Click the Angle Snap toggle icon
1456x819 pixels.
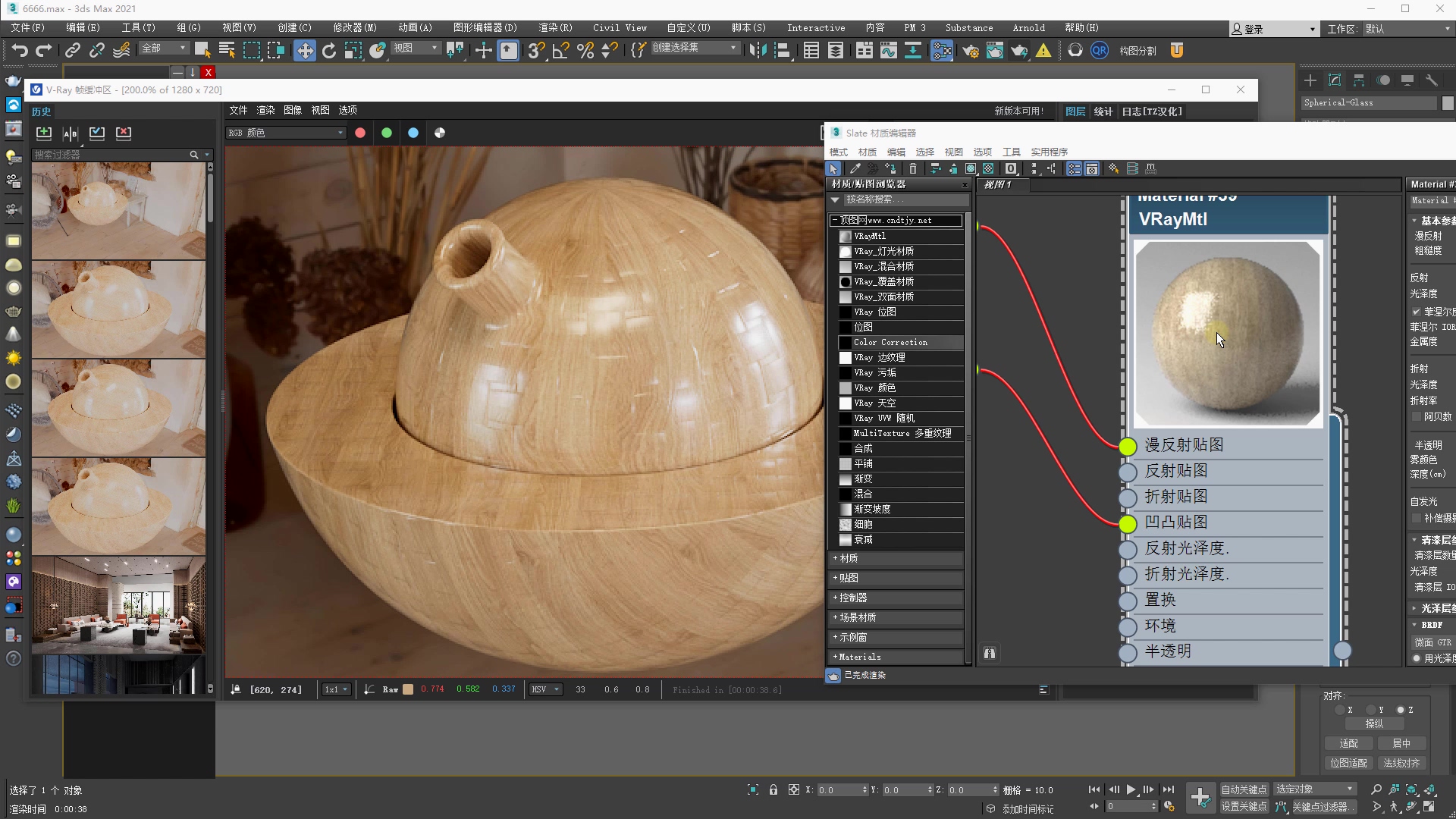561,51
